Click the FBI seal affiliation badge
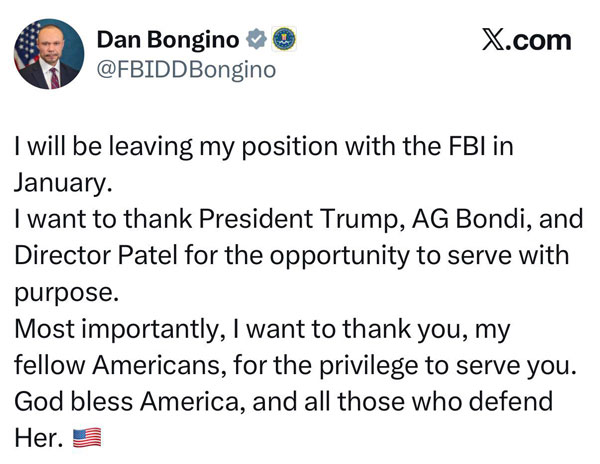 pos(283,40)
